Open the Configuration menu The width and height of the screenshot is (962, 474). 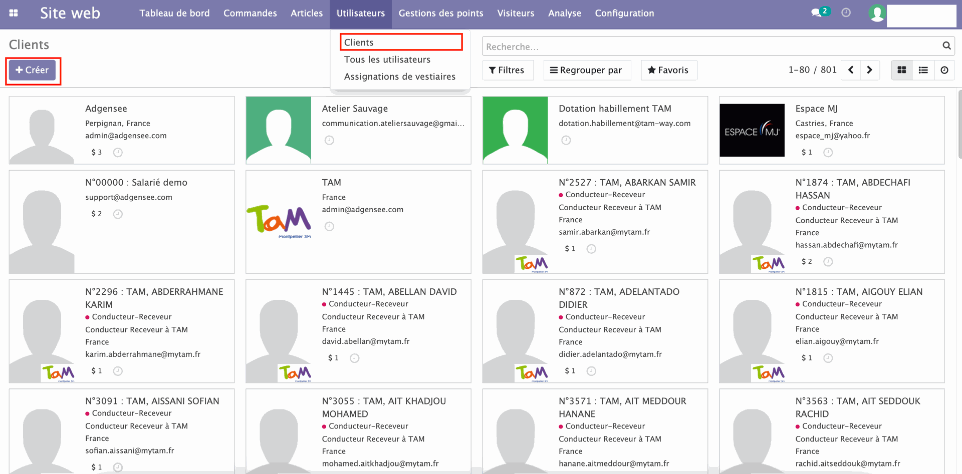pos(625,13)
